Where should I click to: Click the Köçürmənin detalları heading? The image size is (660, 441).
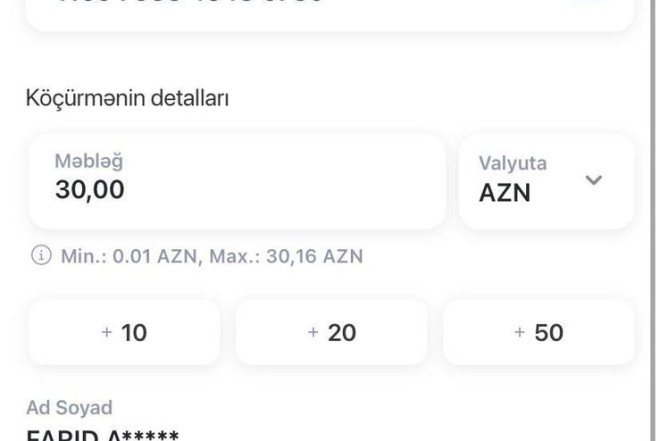click(127, 98)
